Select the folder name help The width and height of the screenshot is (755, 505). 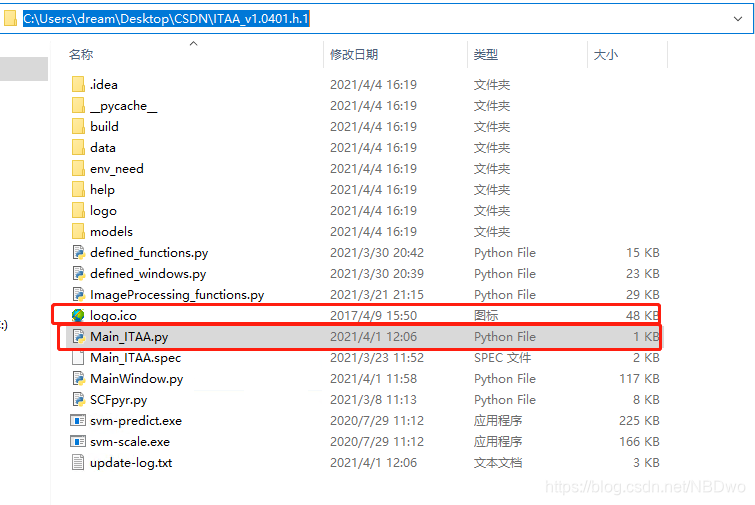(103, 190)
